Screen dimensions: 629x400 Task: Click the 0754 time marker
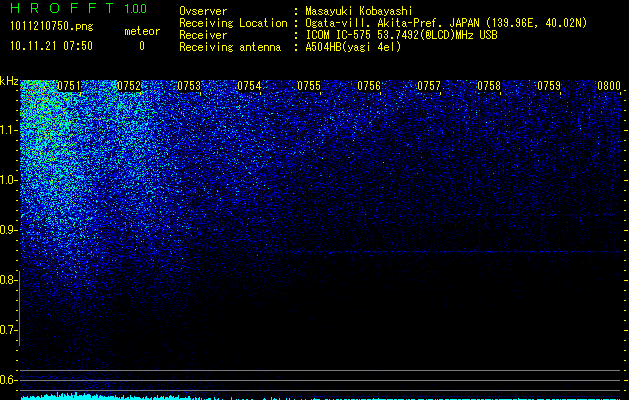(x=249, y=86)
